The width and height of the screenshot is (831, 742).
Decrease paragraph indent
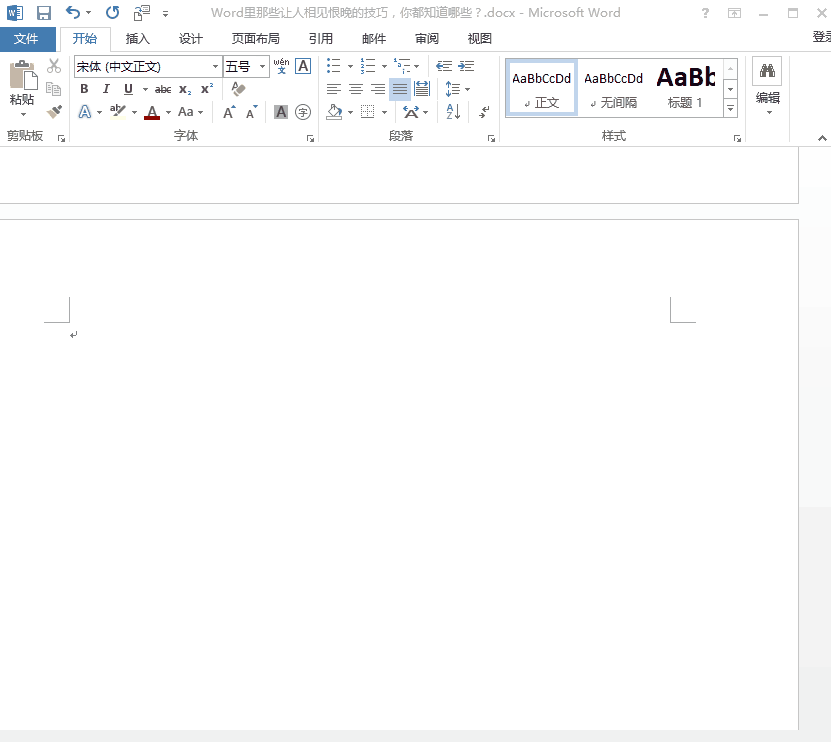[x=444, y=66]
